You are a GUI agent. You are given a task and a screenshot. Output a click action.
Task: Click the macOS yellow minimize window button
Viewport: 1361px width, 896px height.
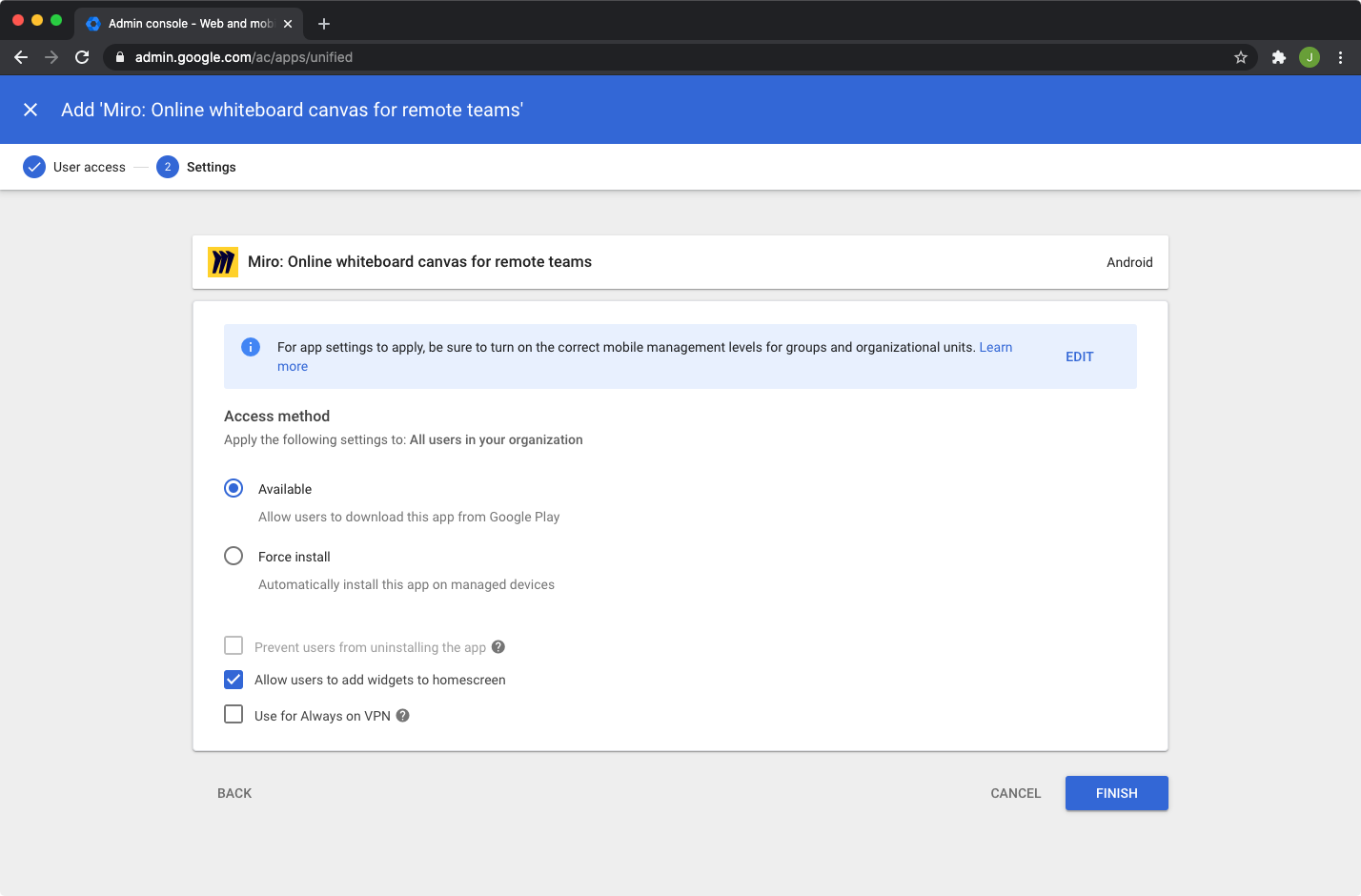pyautogui.click(x=37, y=20)
